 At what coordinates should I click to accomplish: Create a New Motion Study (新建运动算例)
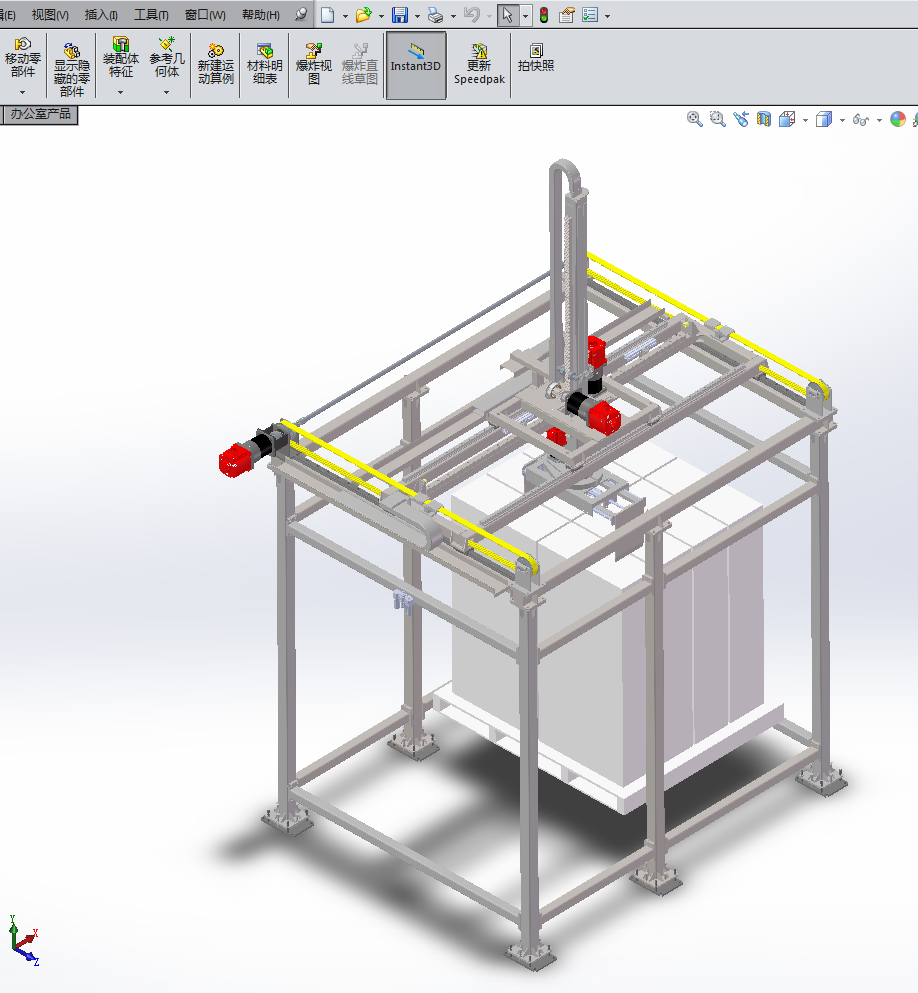[216, 64]
